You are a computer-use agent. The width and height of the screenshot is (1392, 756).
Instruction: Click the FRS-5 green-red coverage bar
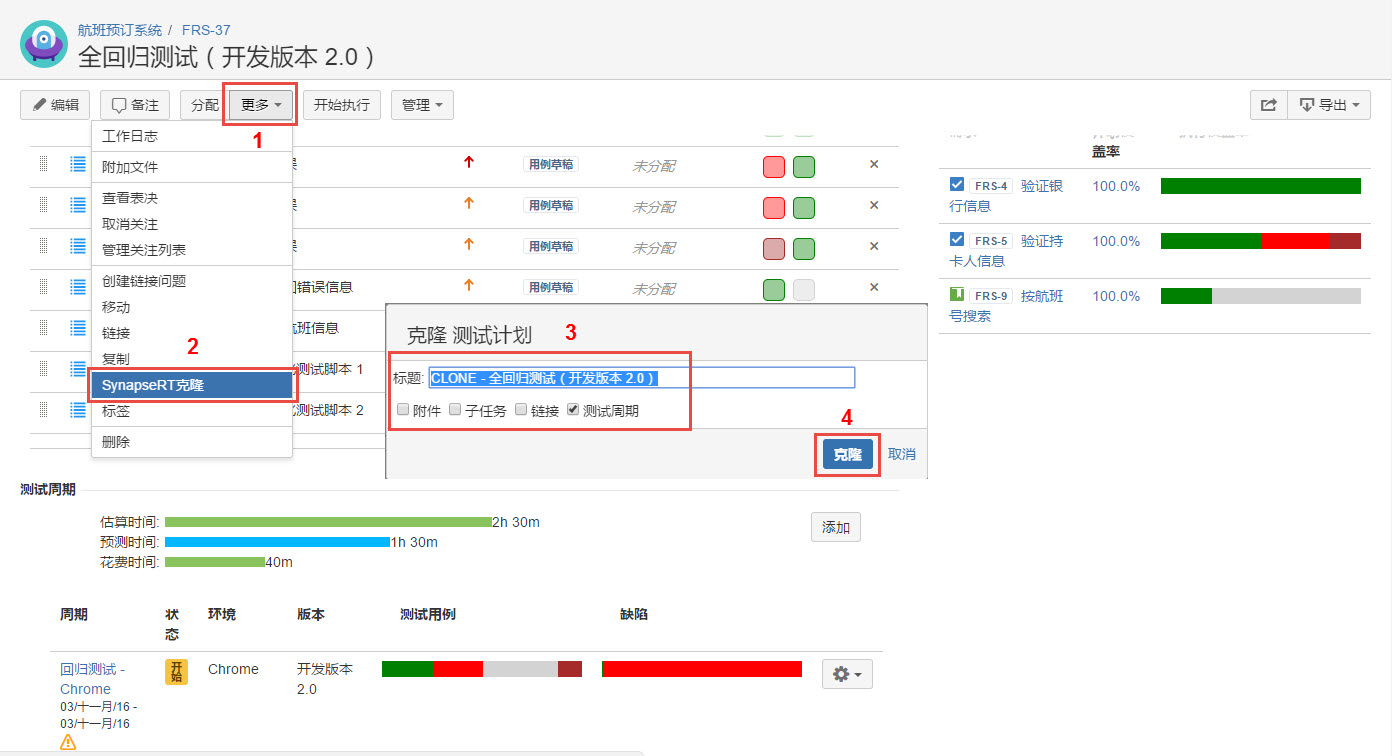(x=1261, y=241)
